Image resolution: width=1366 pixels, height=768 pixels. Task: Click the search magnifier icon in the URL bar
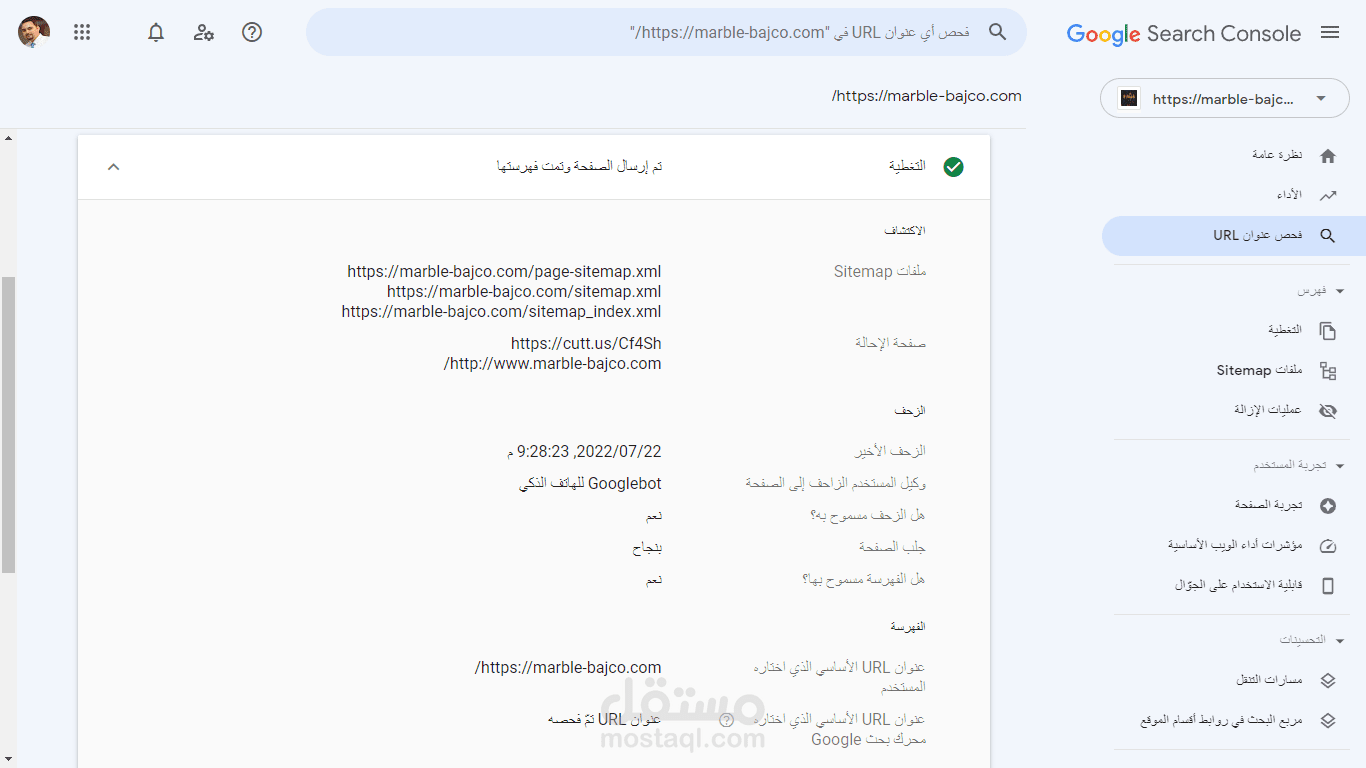click(997, 32)
